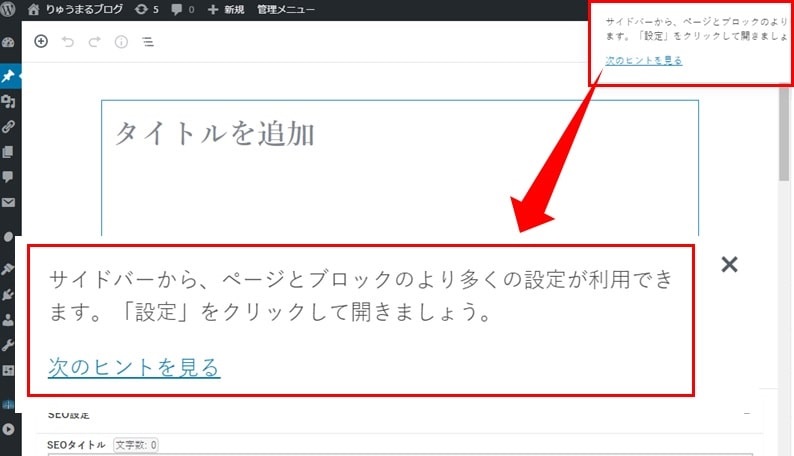The width and height of the screenshot is (794, 456).
Task: Click the add block plus icon
Action: pyautogui.click(x=41, y=41)
